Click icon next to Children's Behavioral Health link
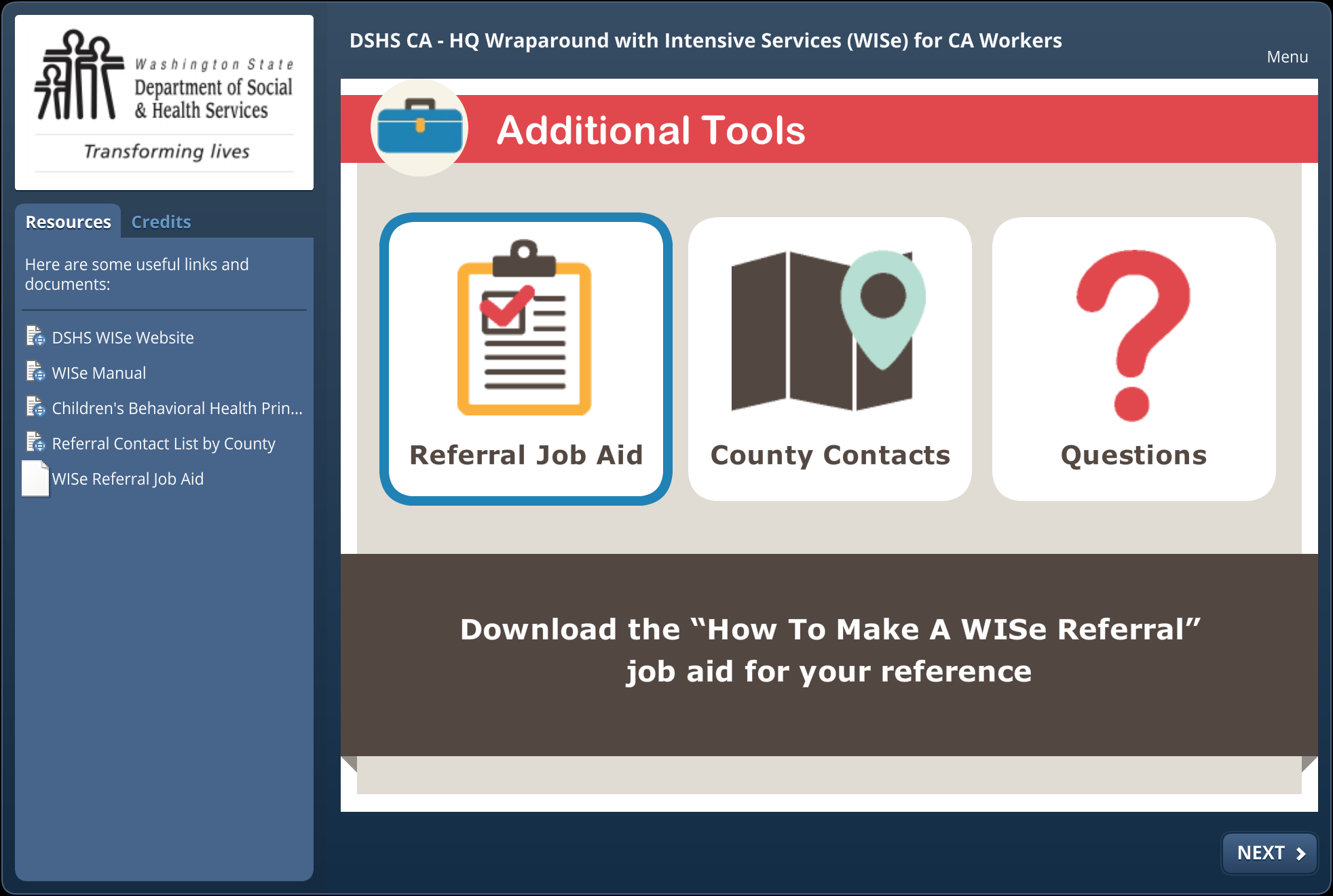Screen dimensions: 1333x896 35,407
